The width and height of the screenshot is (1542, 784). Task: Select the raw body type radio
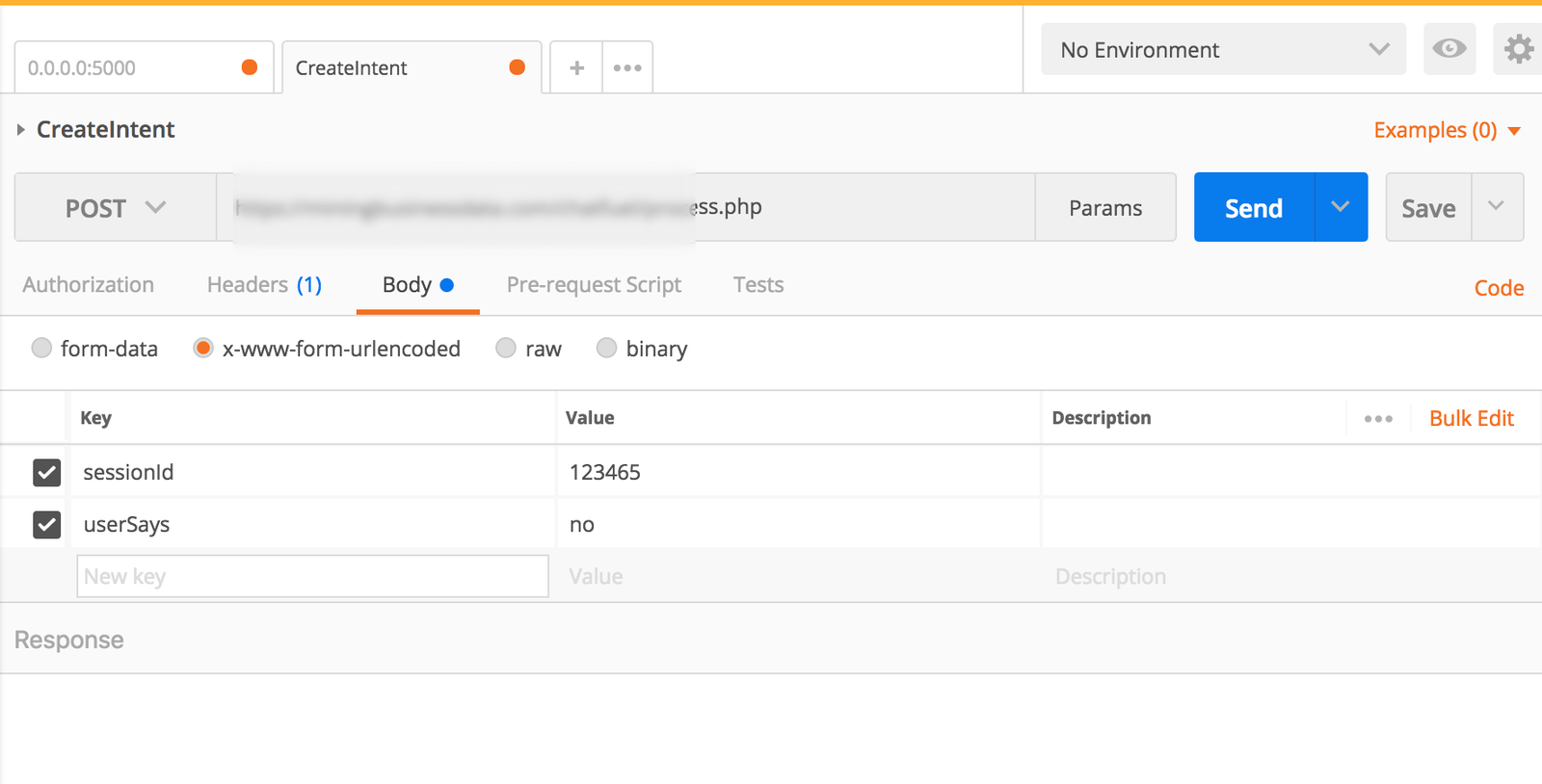click(x=506, y=348)
